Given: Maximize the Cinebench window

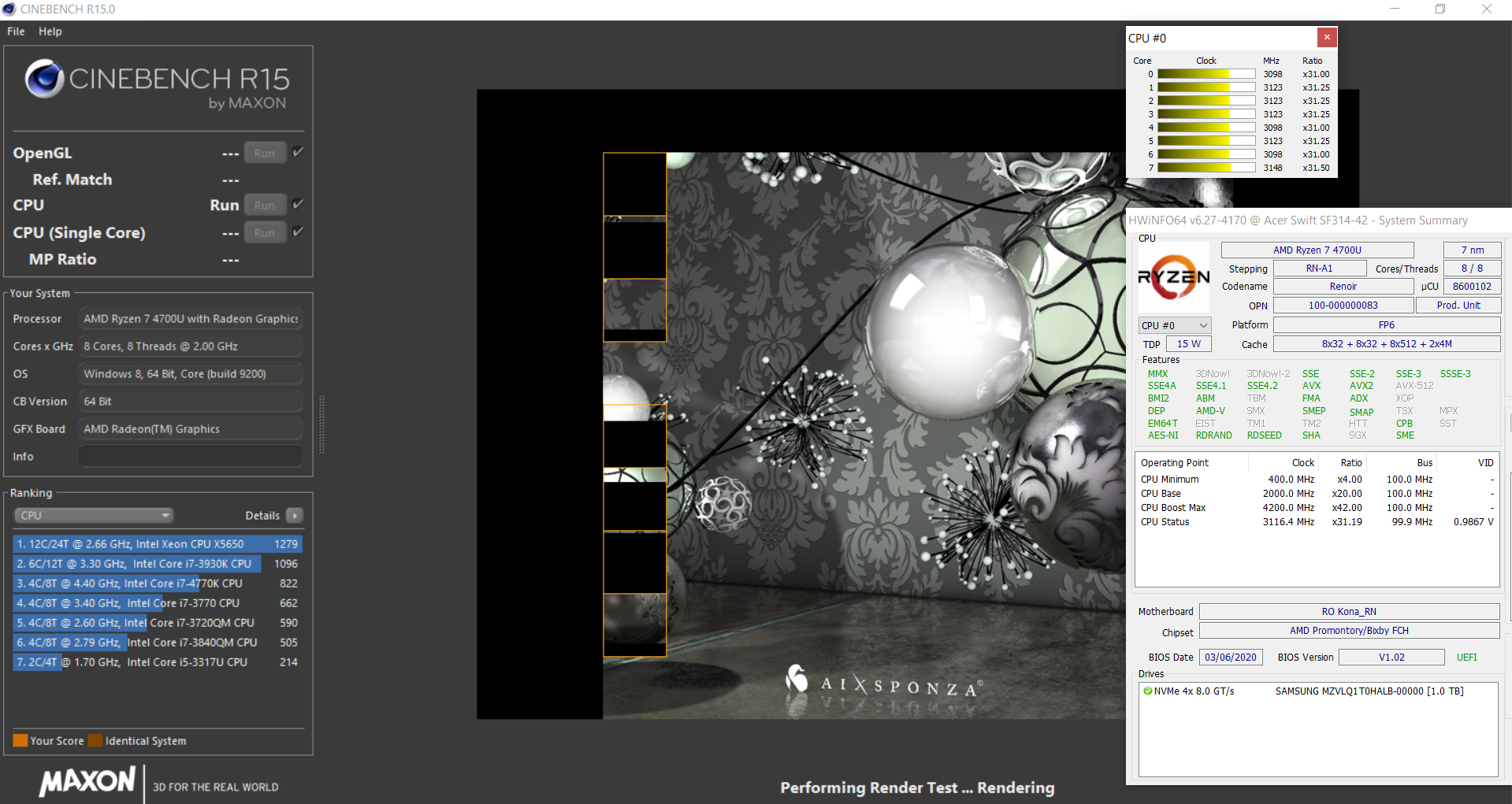Looking at the screenshot, I should pyautogui.click(x=1440, y=9).
